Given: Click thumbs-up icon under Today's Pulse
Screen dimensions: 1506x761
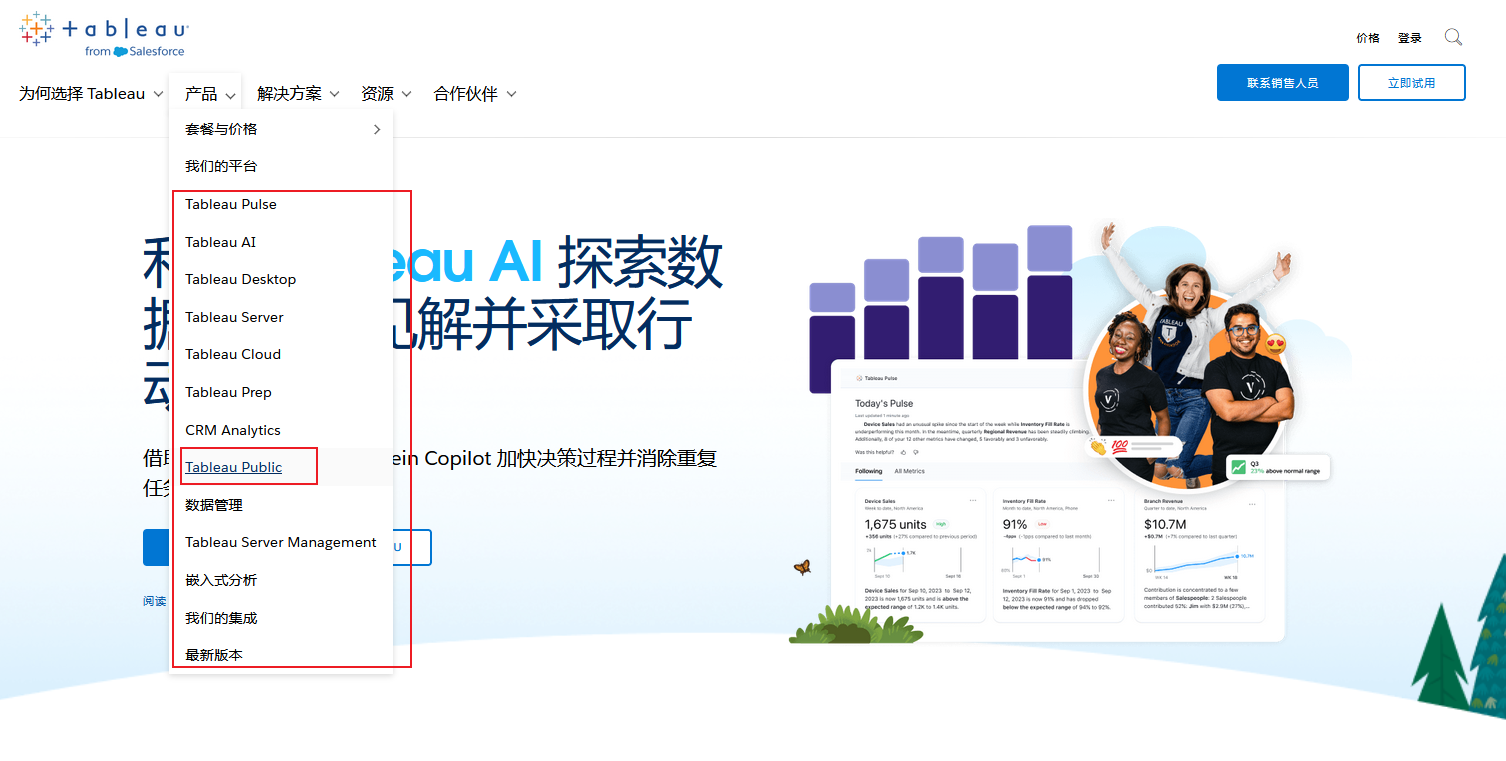Looking at the screenshot, I should click(x=903, y=452).
